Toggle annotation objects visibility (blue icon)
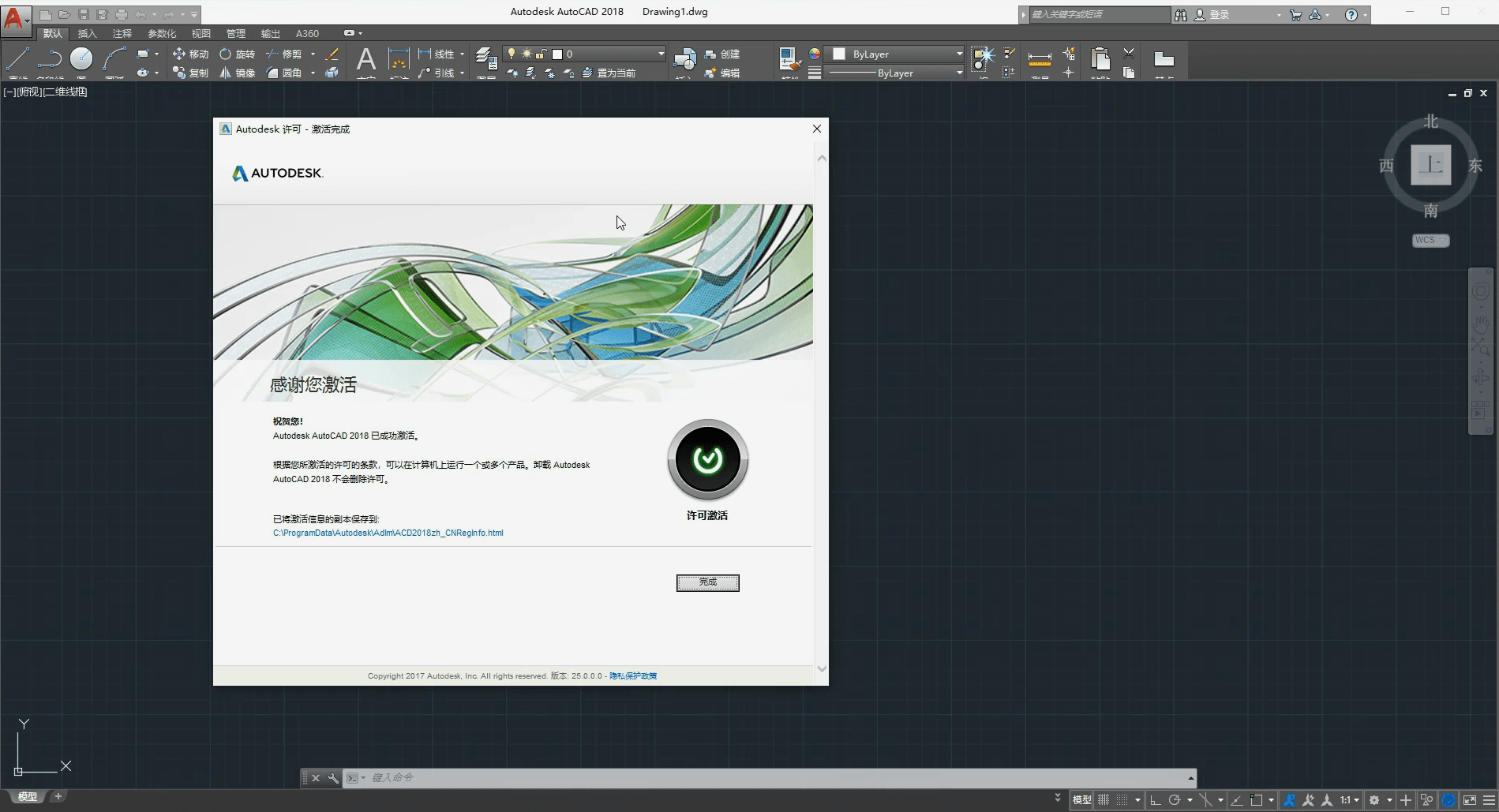Viewport: 1499px width, 812px height. [x=1289, y=799]
